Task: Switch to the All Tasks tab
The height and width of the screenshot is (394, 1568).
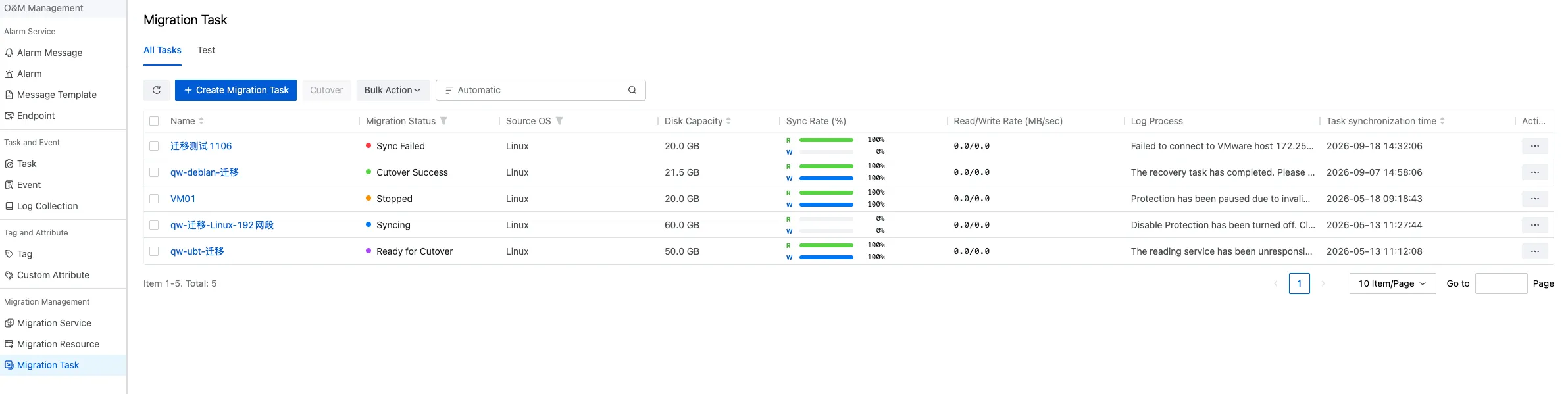Action: 163,50
